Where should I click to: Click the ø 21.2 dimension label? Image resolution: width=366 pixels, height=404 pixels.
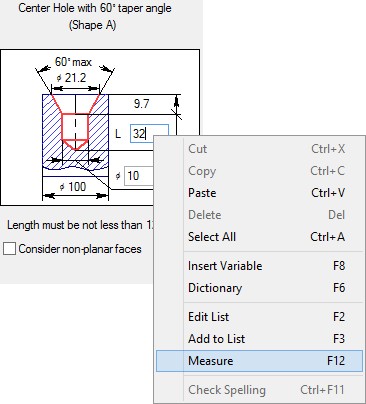point(71,78)
